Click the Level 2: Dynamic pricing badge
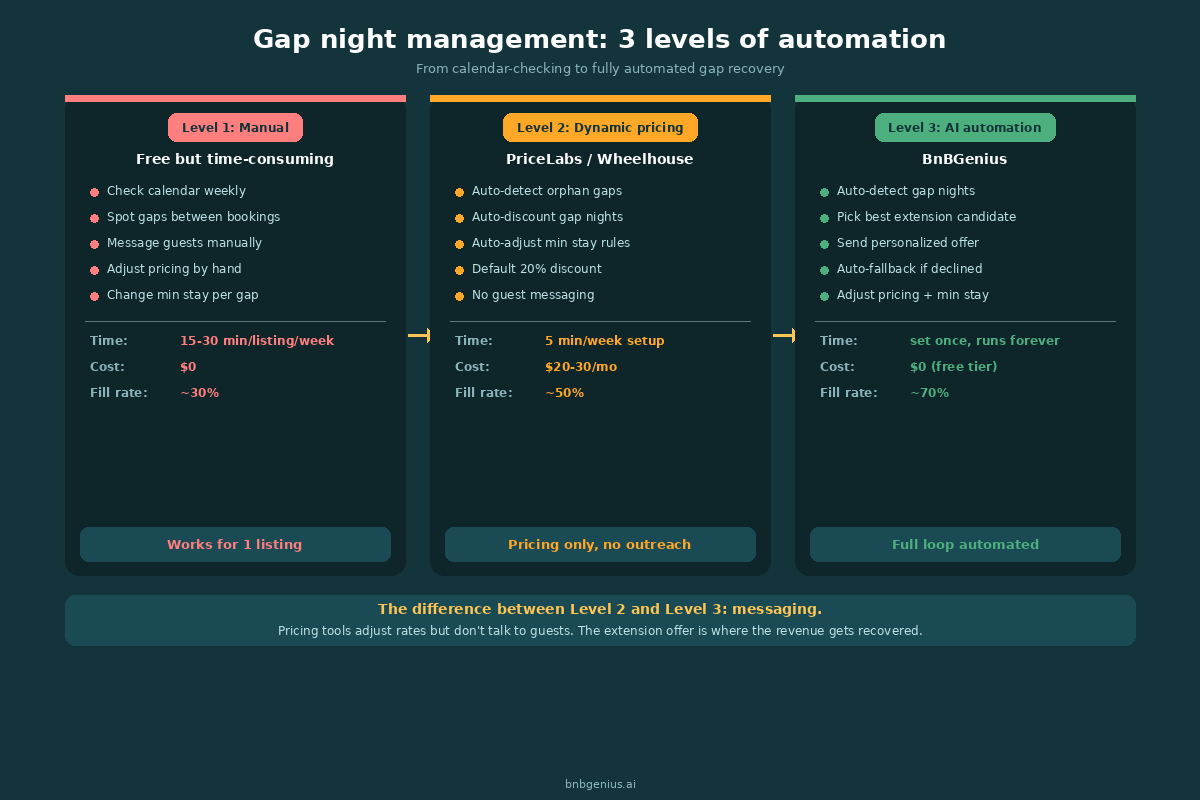 (600, 128)
